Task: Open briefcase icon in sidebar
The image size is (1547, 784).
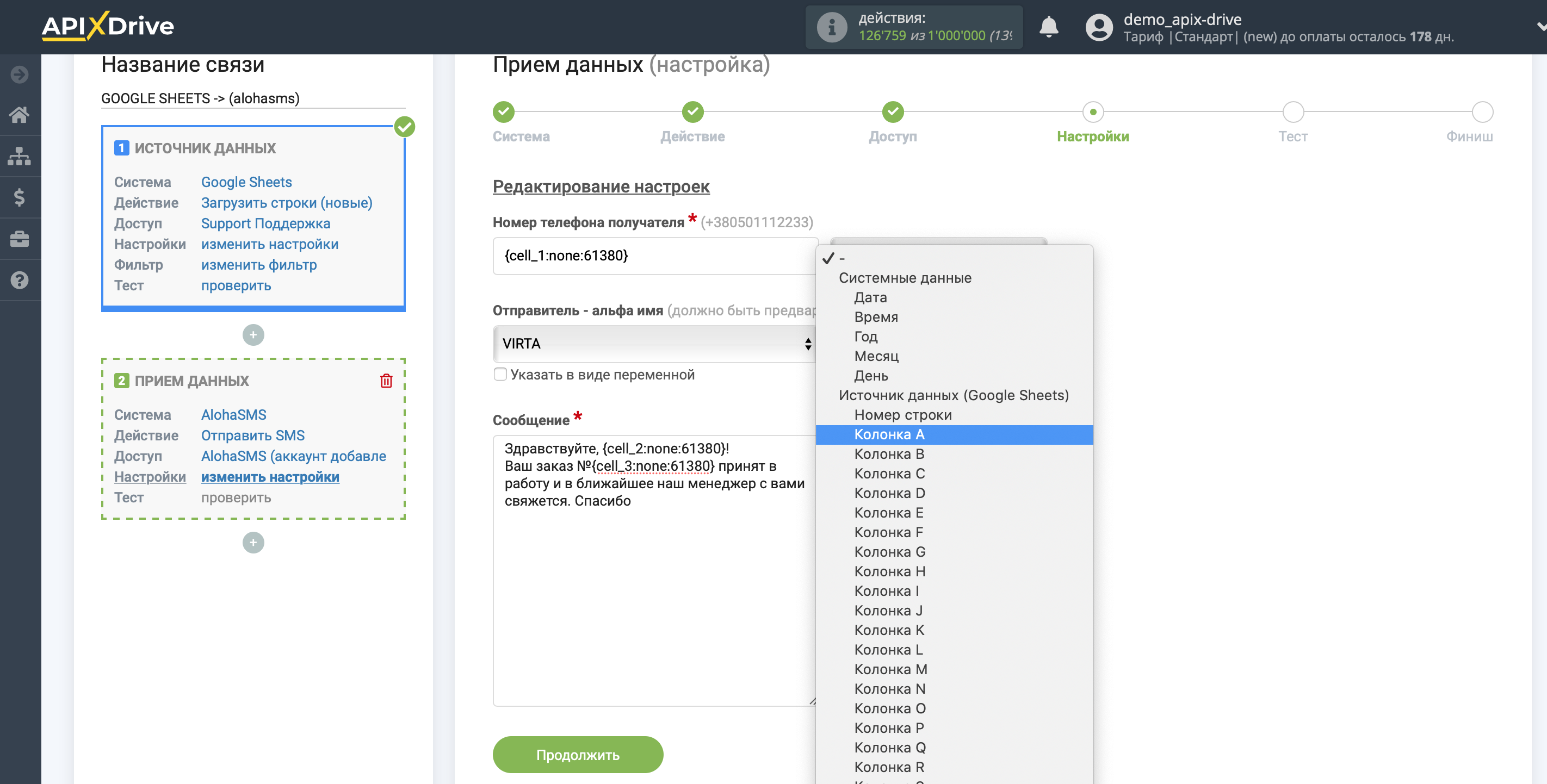Action: (20, 239)
